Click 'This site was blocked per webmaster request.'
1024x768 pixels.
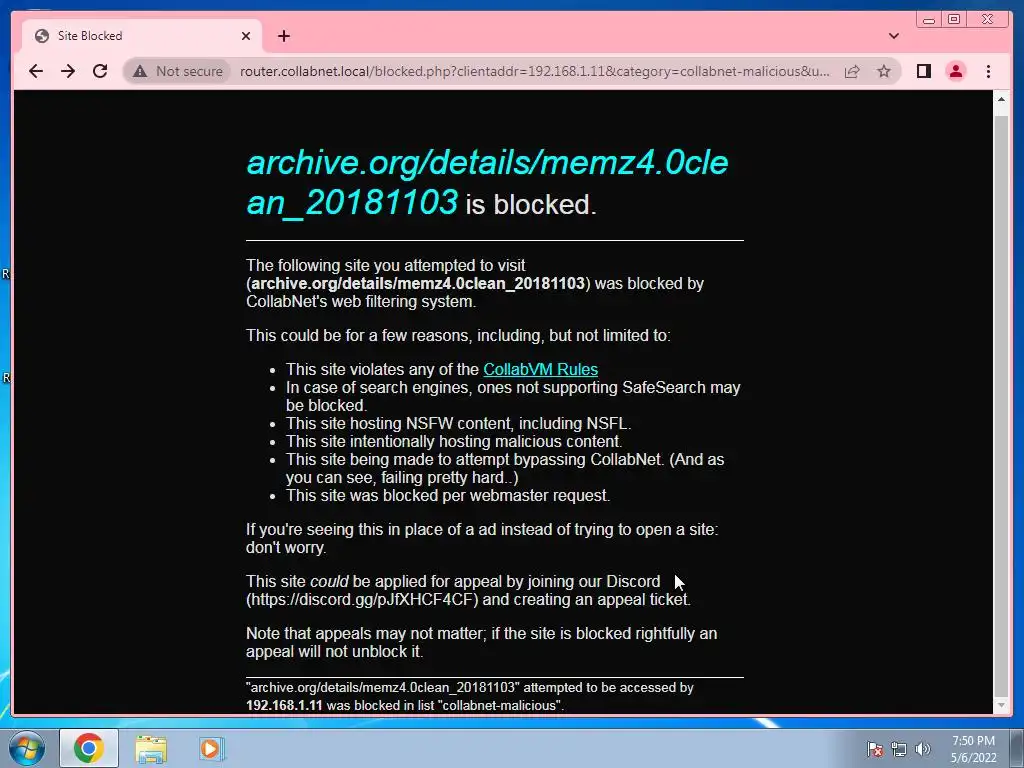[x=448, y=495]
